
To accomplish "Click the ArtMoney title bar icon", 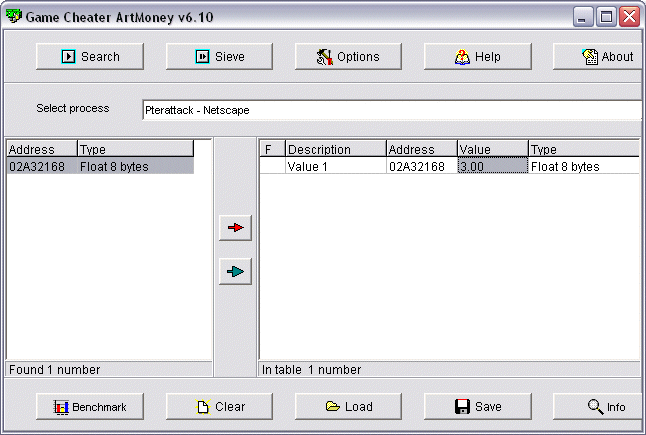I will coord(14,17).
